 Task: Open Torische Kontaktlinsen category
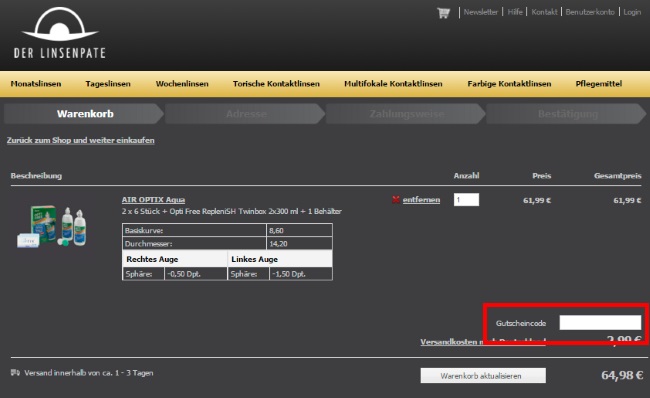click(276, 84)
